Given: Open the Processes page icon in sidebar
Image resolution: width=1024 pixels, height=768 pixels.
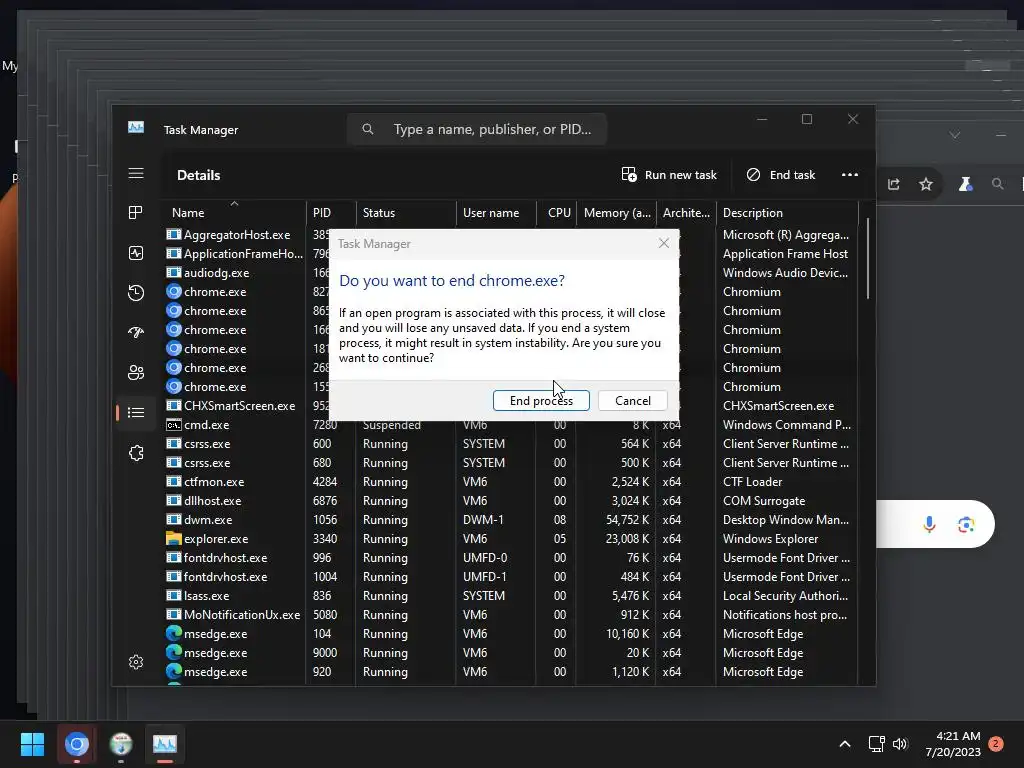Looking at the screenshot, I should click(x=136, y=212).
